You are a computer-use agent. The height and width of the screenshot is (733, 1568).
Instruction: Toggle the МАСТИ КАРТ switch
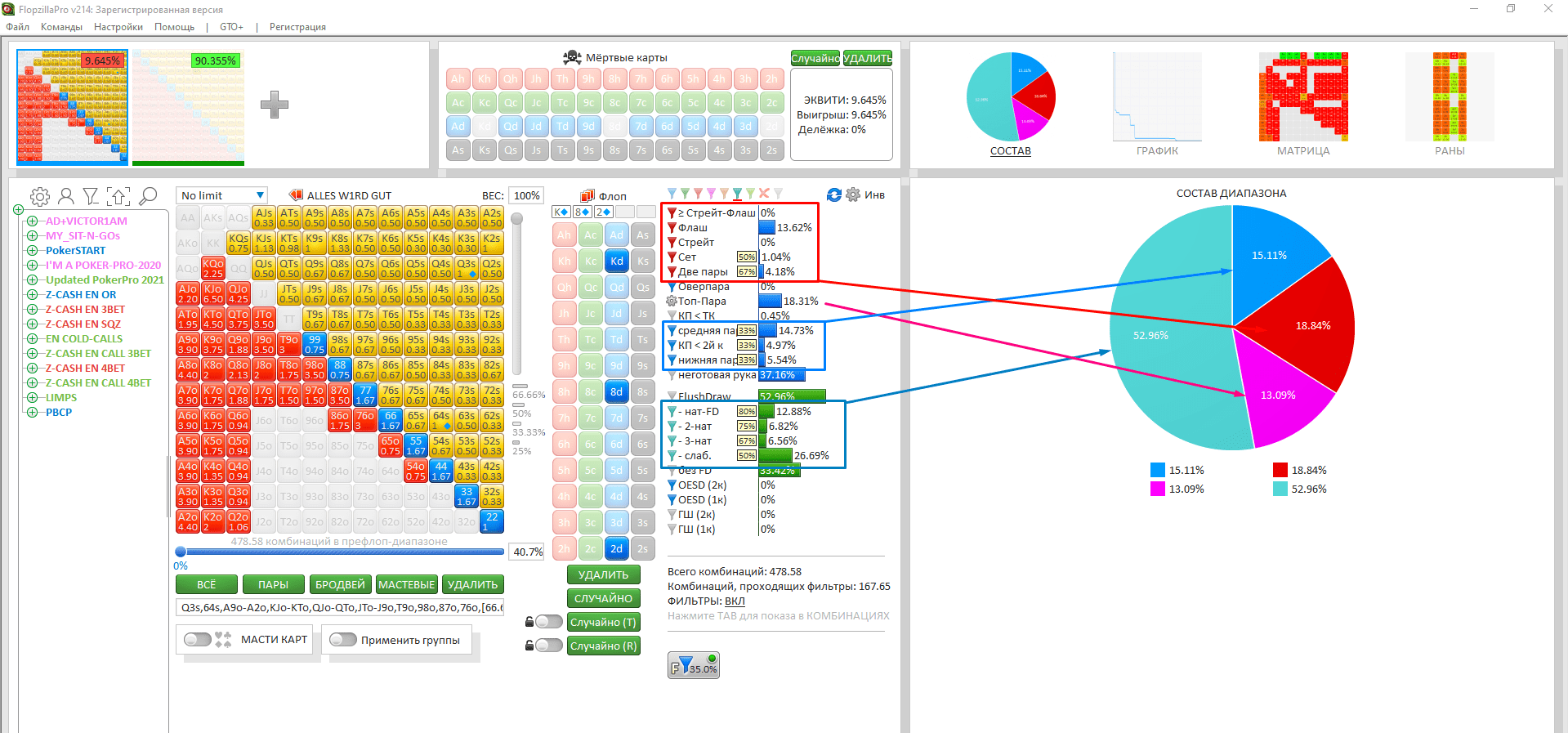pos(198,639)
